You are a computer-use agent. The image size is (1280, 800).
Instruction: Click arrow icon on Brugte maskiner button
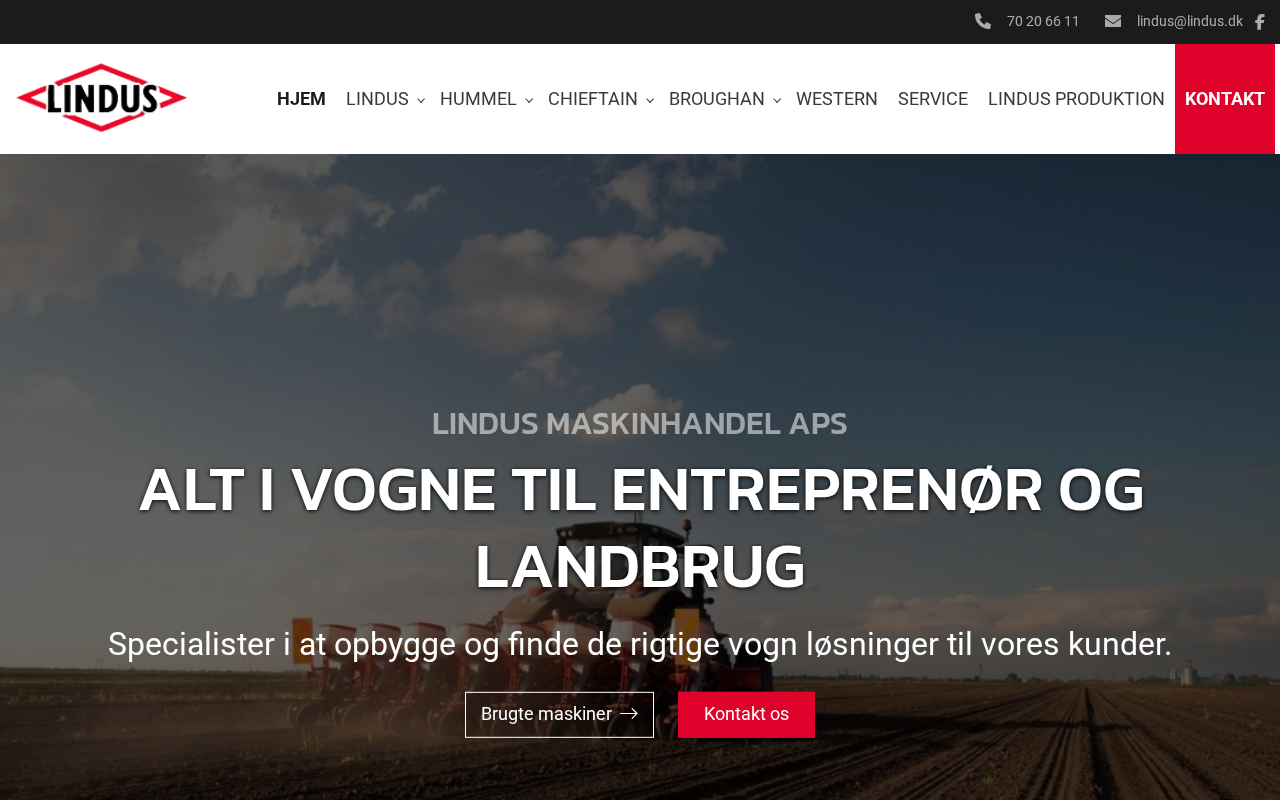click(629, 714)
